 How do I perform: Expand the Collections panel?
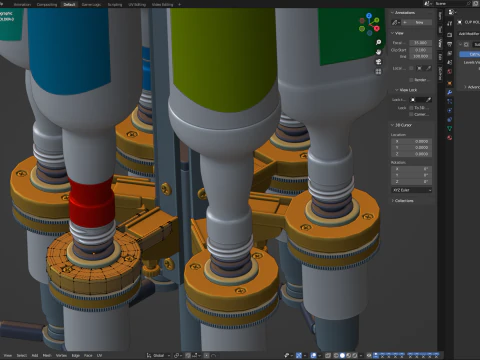click(x=402, y=201)
